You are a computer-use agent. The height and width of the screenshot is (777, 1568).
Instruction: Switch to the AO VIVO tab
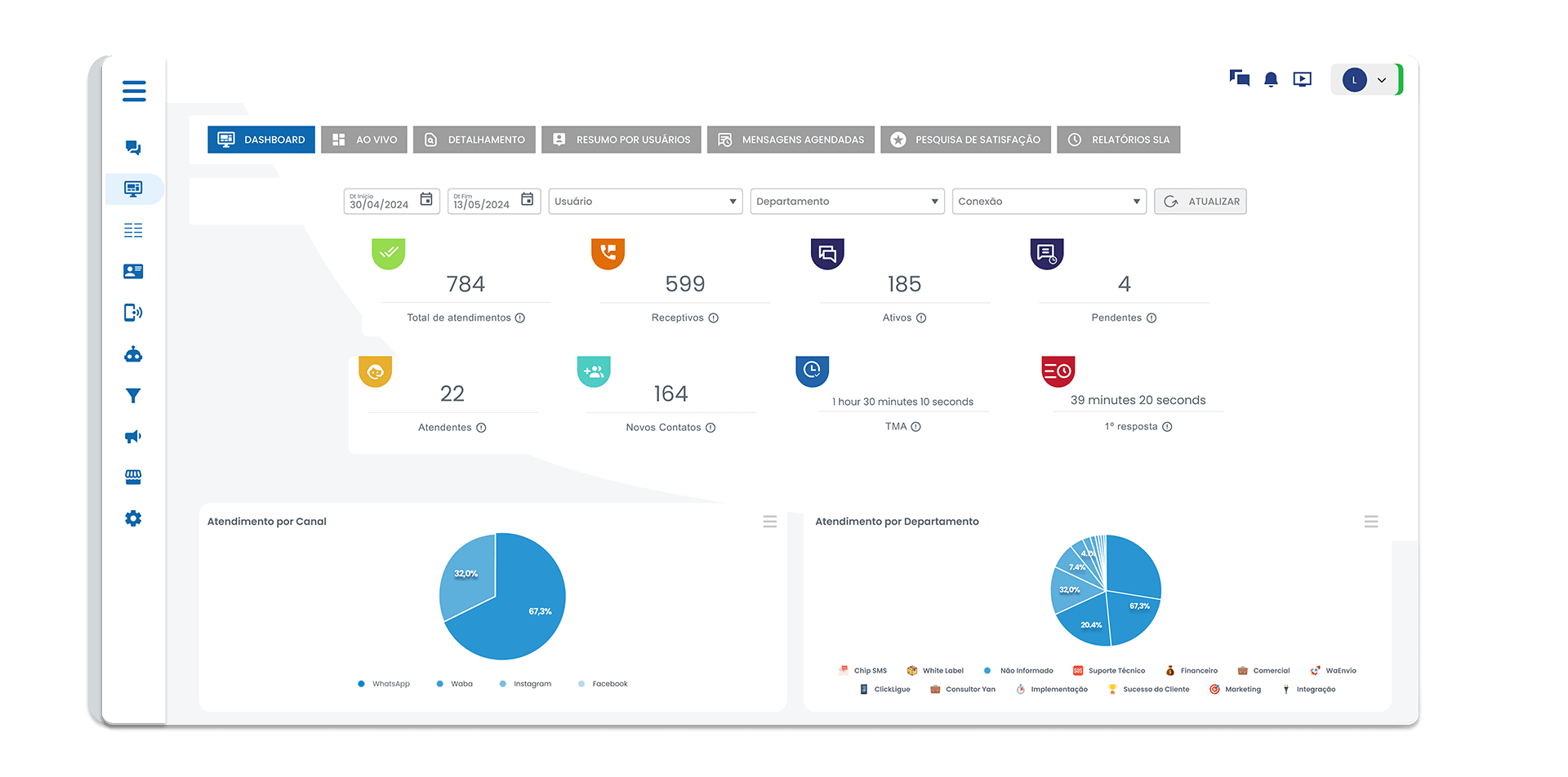364,140
